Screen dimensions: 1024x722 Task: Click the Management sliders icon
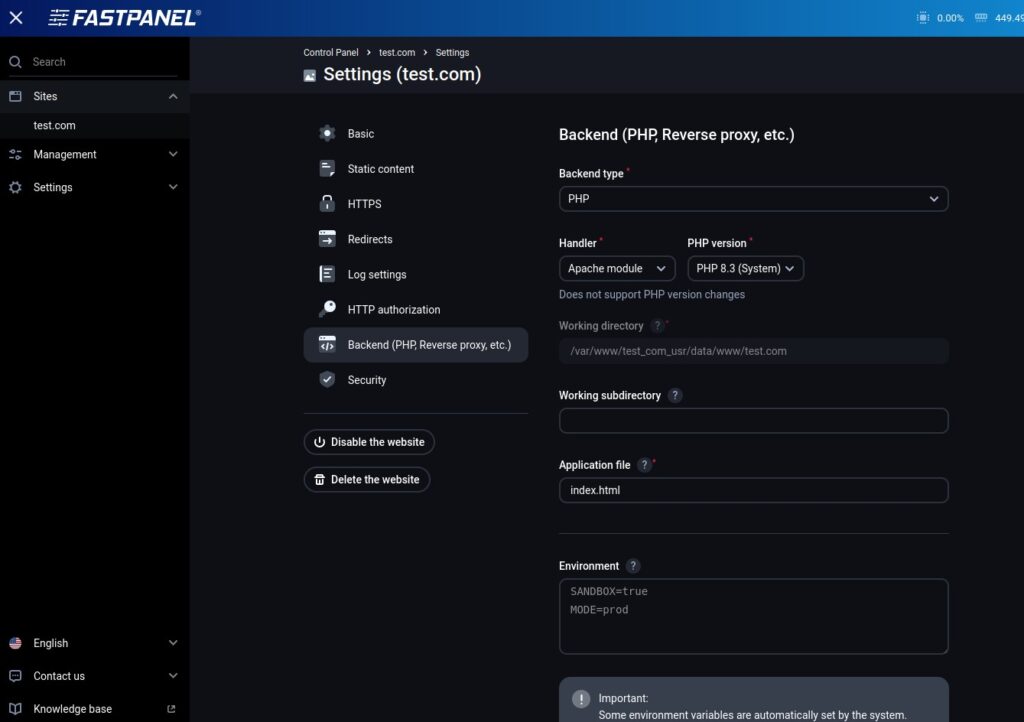tap(15, 155)
